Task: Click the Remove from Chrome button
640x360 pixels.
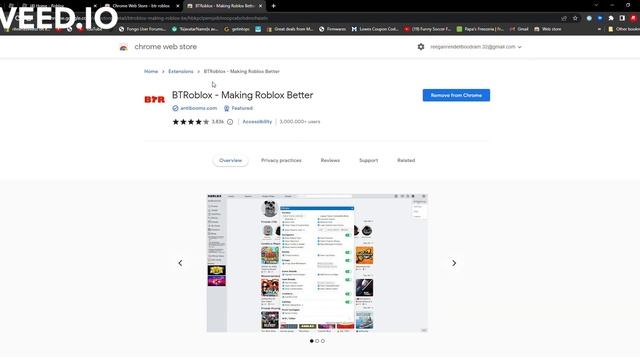Action: 456,95
